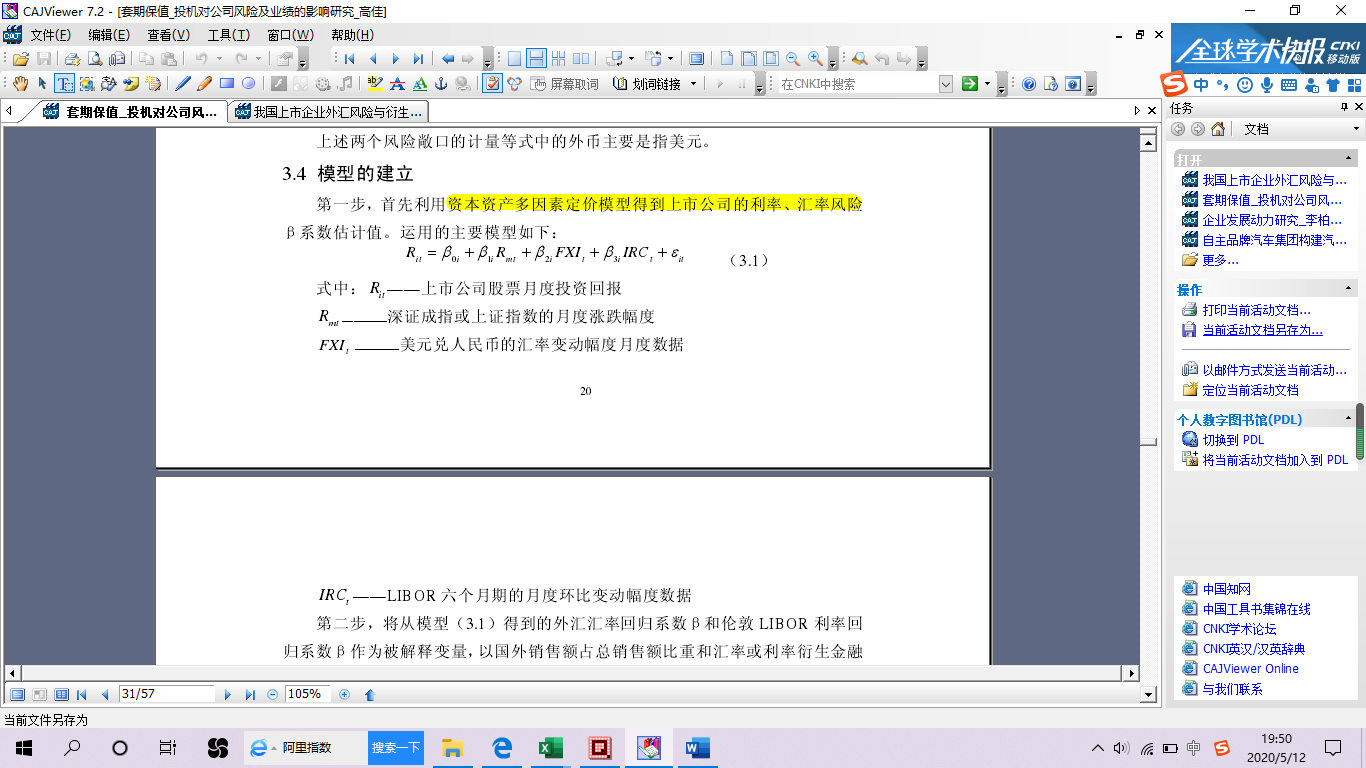Click the blue up arrow in bottom bar

coord(369,694)
